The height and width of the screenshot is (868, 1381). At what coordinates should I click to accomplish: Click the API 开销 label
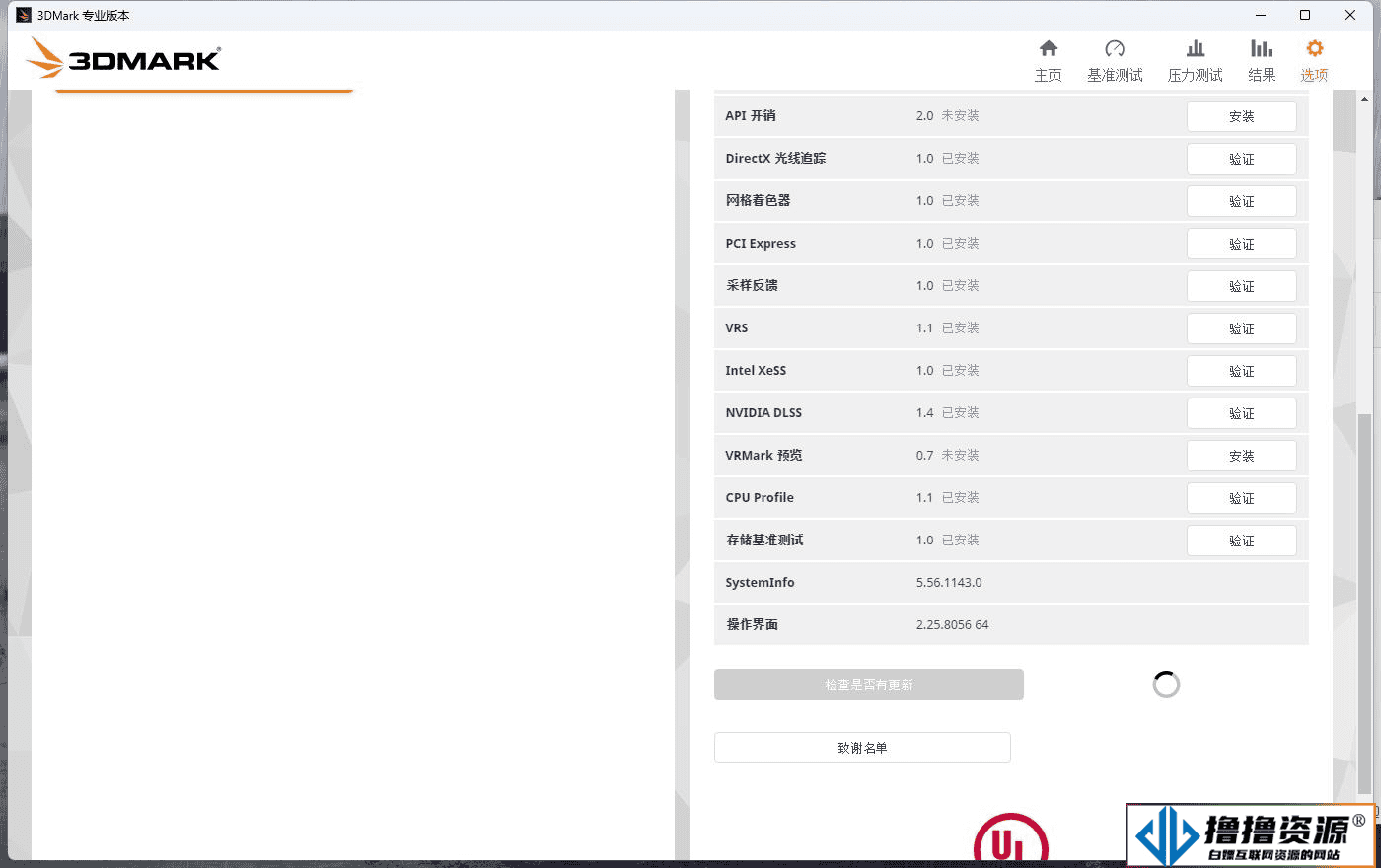(x=751, y=115)
